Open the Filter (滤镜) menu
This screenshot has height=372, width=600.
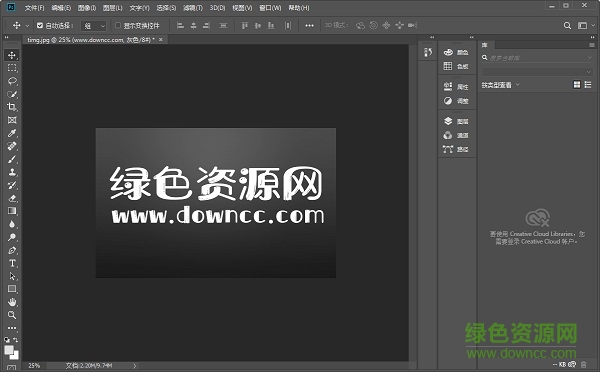click(x=192, y=8)
